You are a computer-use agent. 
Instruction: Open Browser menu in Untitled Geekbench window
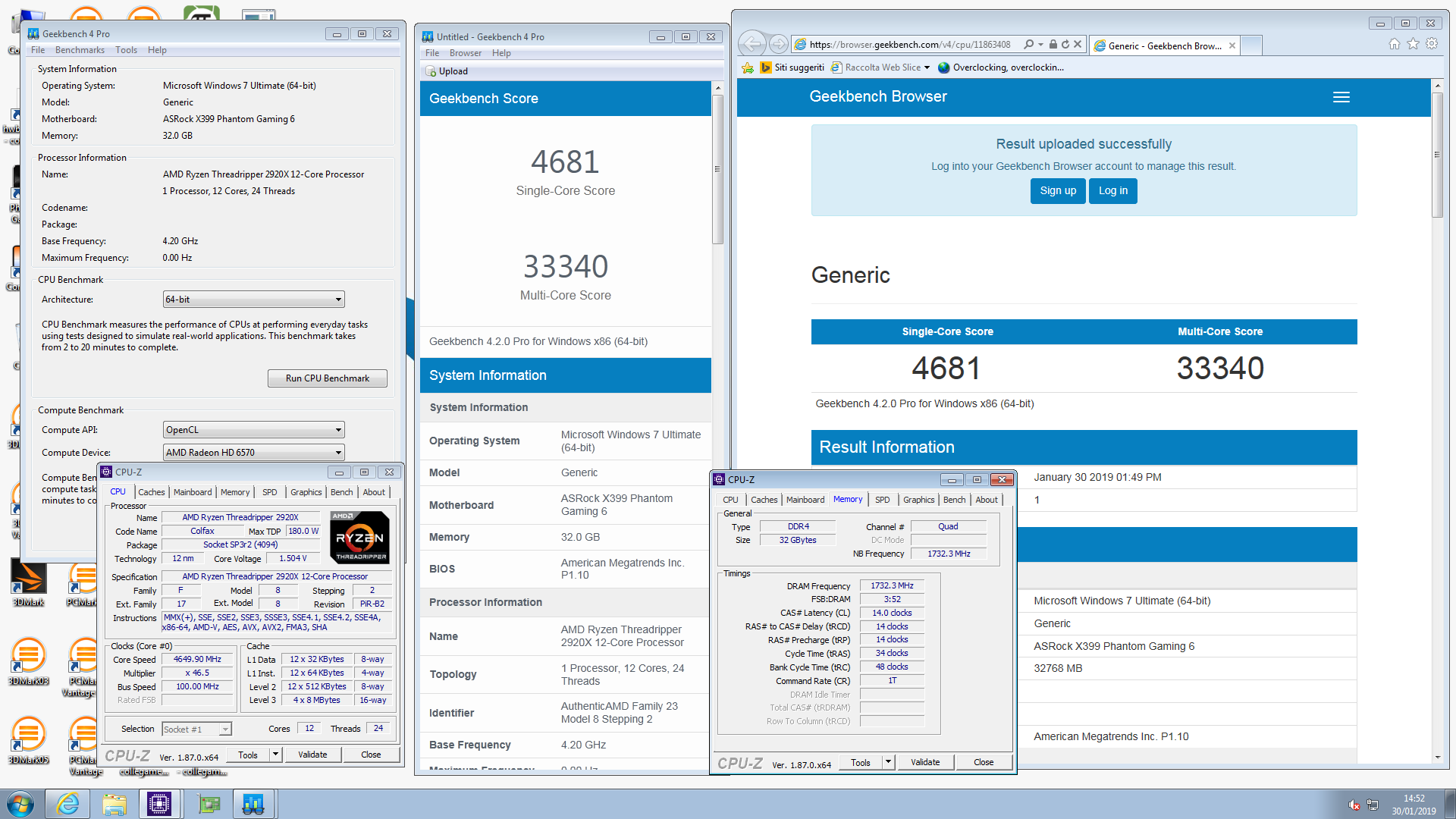[466, 53]
